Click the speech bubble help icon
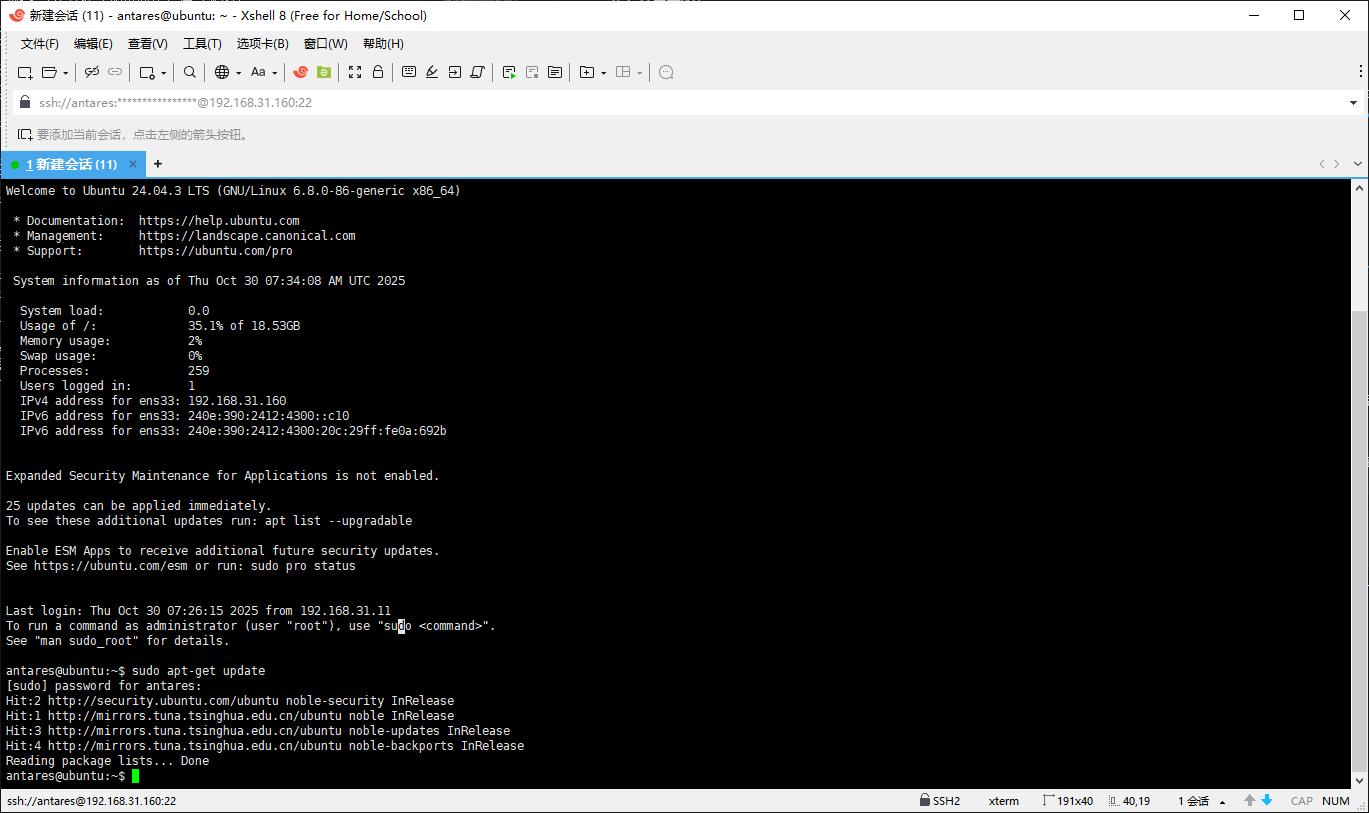The image size is (1369, 813). [666, 72]
